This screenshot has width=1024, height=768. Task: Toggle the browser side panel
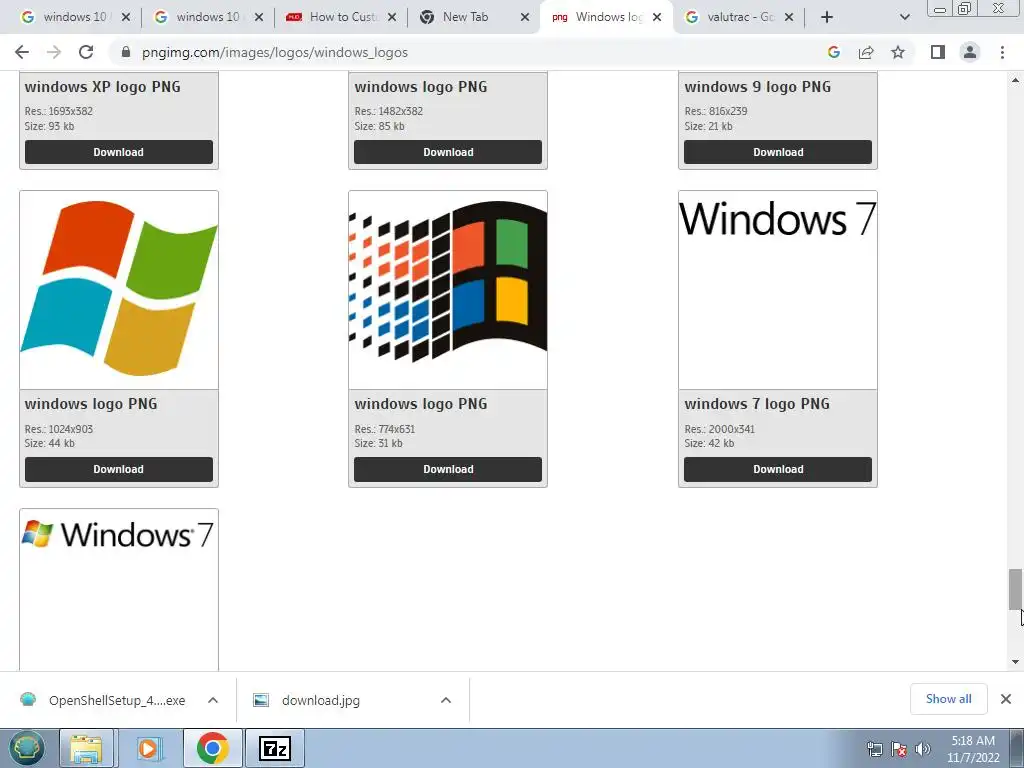click(x=938, y=52)
